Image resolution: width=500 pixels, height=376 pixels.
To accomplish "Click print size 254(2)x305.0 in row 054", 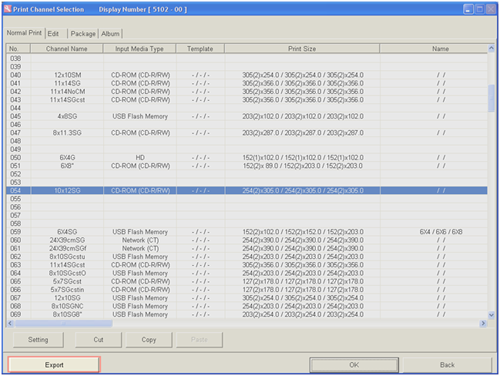I will [303, 191].
